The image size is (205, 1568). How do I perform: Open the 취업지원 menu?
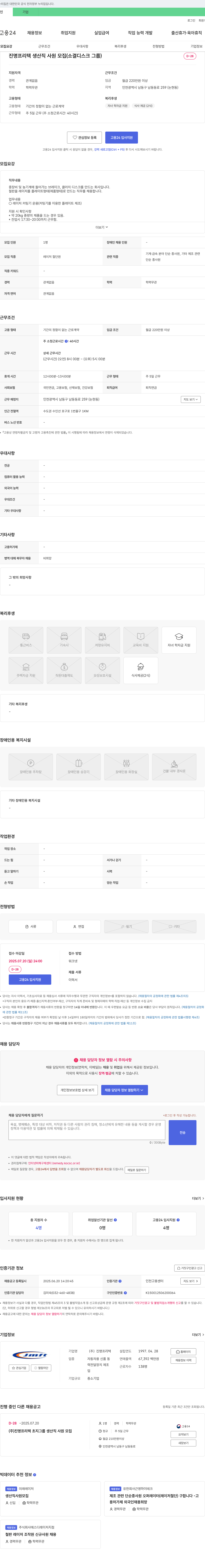pyautogui.click(x=68, y=33)
